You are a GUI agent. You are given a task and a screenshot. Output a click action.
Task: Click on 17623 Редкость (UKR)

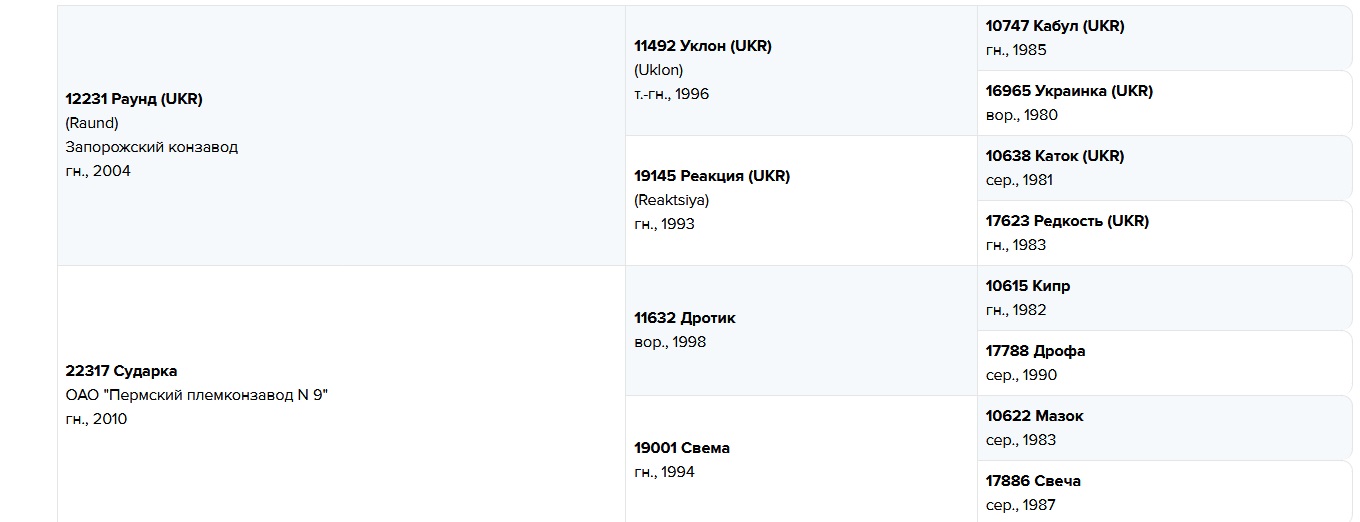[x=1066, y=221]
